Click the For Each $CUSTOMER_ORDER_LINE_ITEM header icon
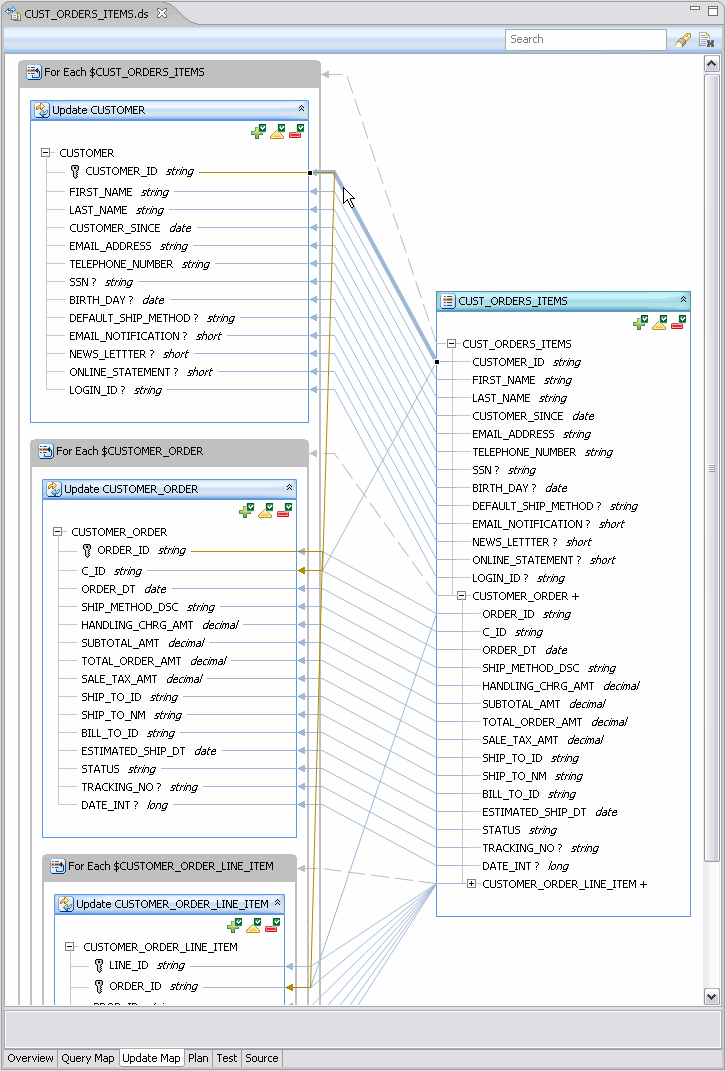 pyautogui.click(x=58, y=865)
